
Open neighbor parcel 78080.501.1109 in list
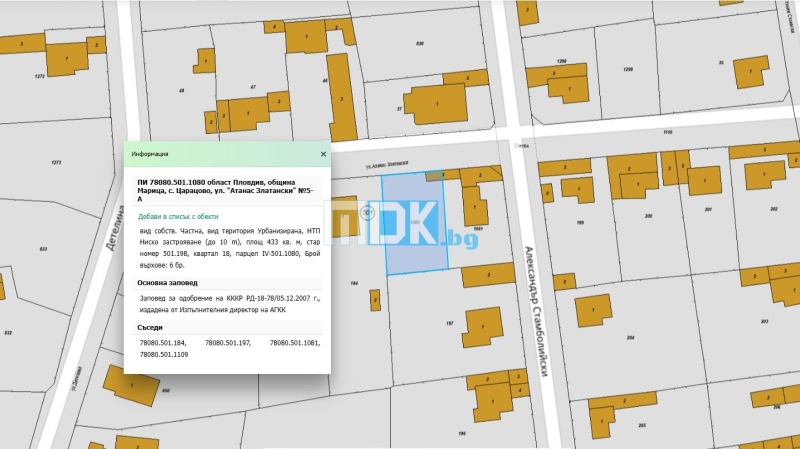pos(163,354)
